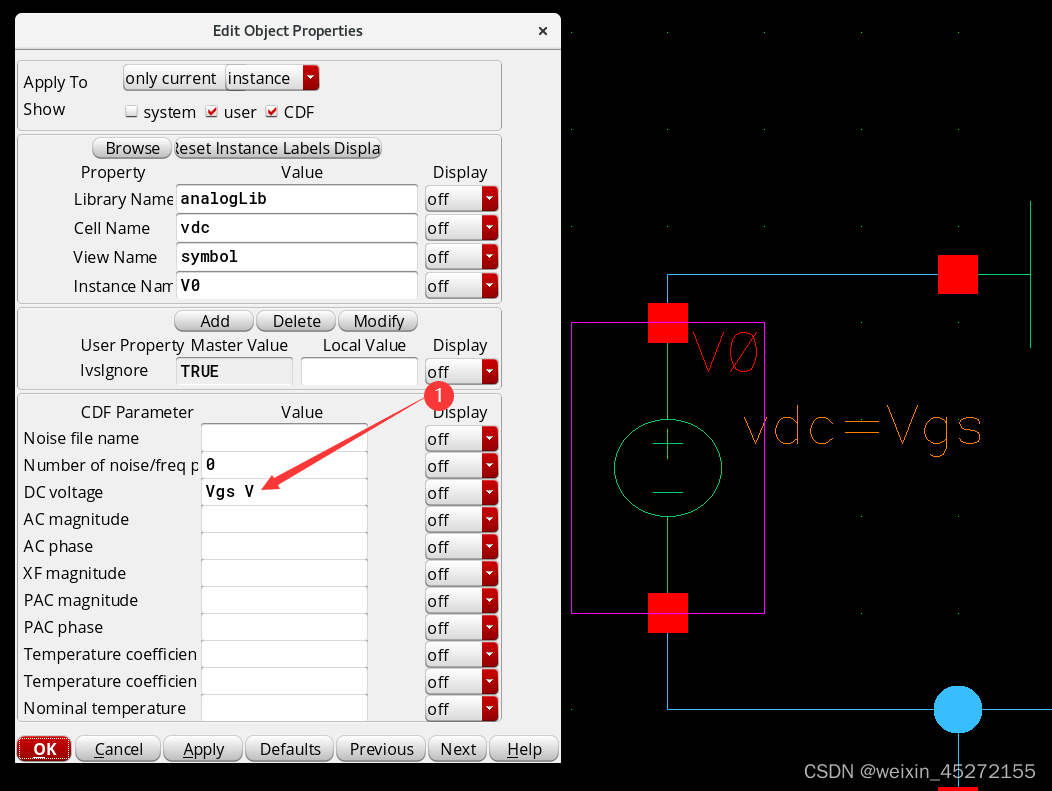Check the system checkbox in Show row

tap(131, 112)
